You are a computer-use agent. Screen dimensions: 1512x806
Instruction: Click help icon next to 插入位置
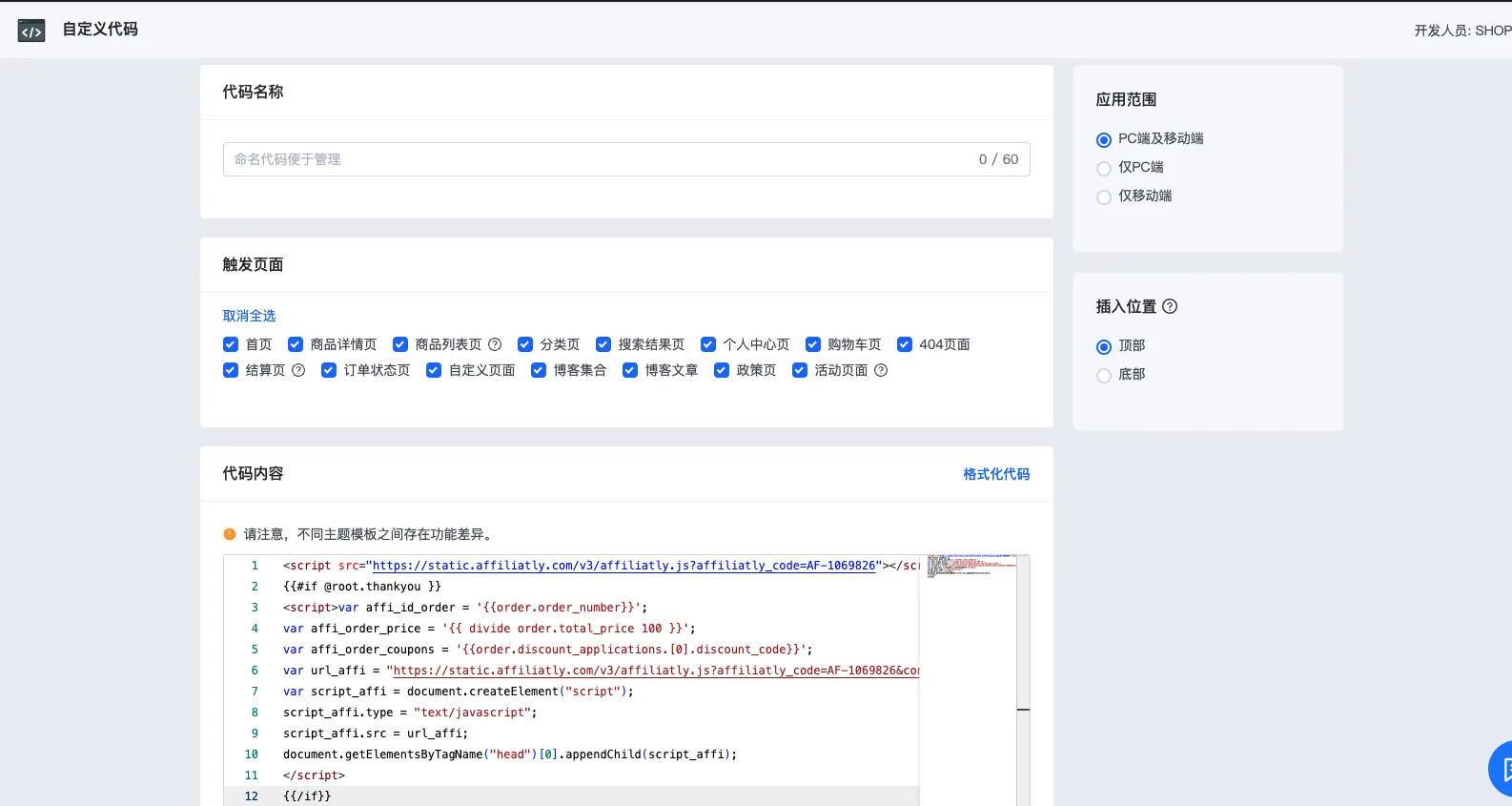1170,306
